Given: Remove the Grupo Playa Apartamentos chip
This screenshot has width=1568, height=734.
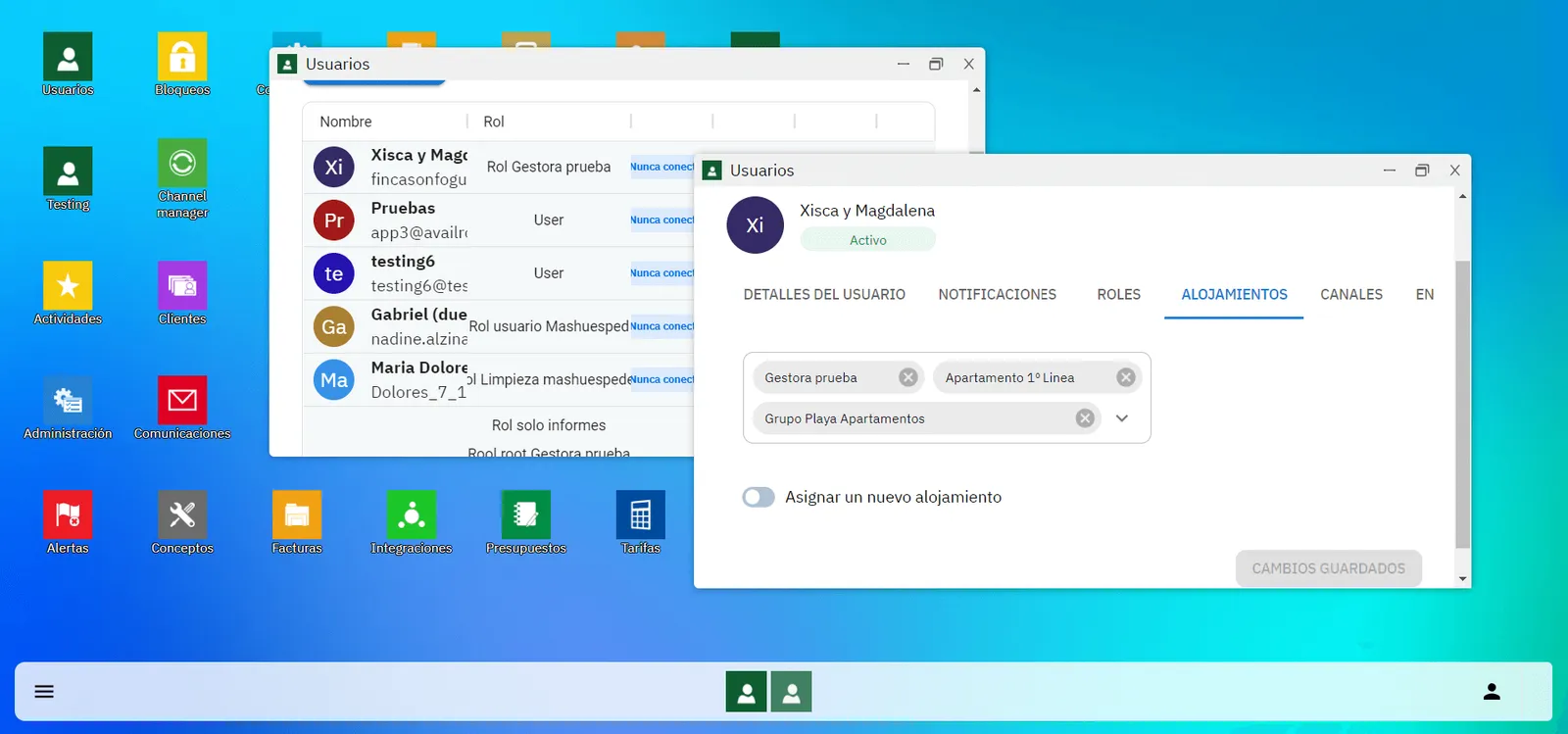Looking at the screenshot, I should pos(1085,418).
